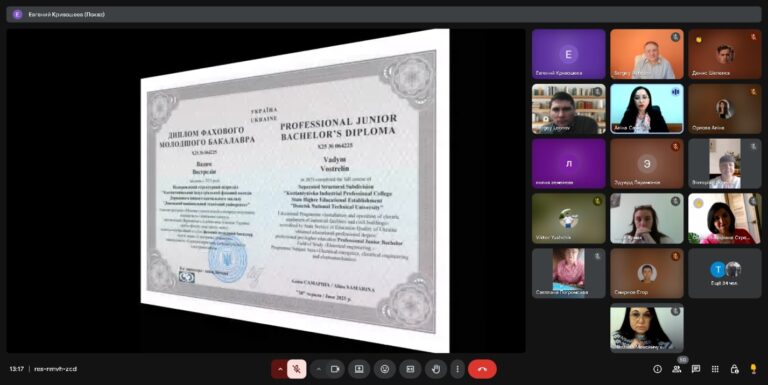Select the Денис tile with round avatar
The height and width of the screenshot is (385, 768).
[x=724, y=54]
